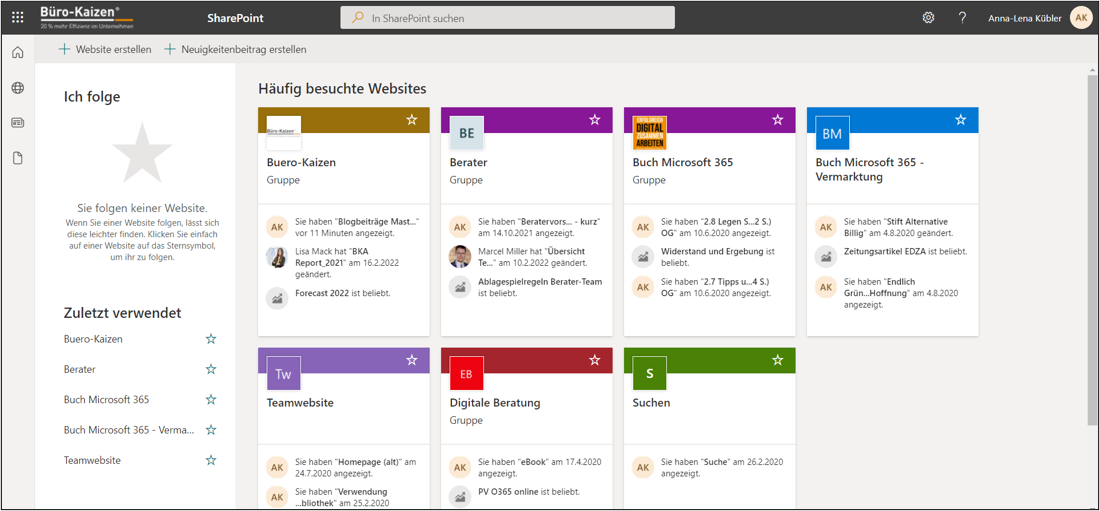The image size is (1100, 511).
Task: Click Buero-Kaizen site logo thumbnail
Action: coord(283,133)
